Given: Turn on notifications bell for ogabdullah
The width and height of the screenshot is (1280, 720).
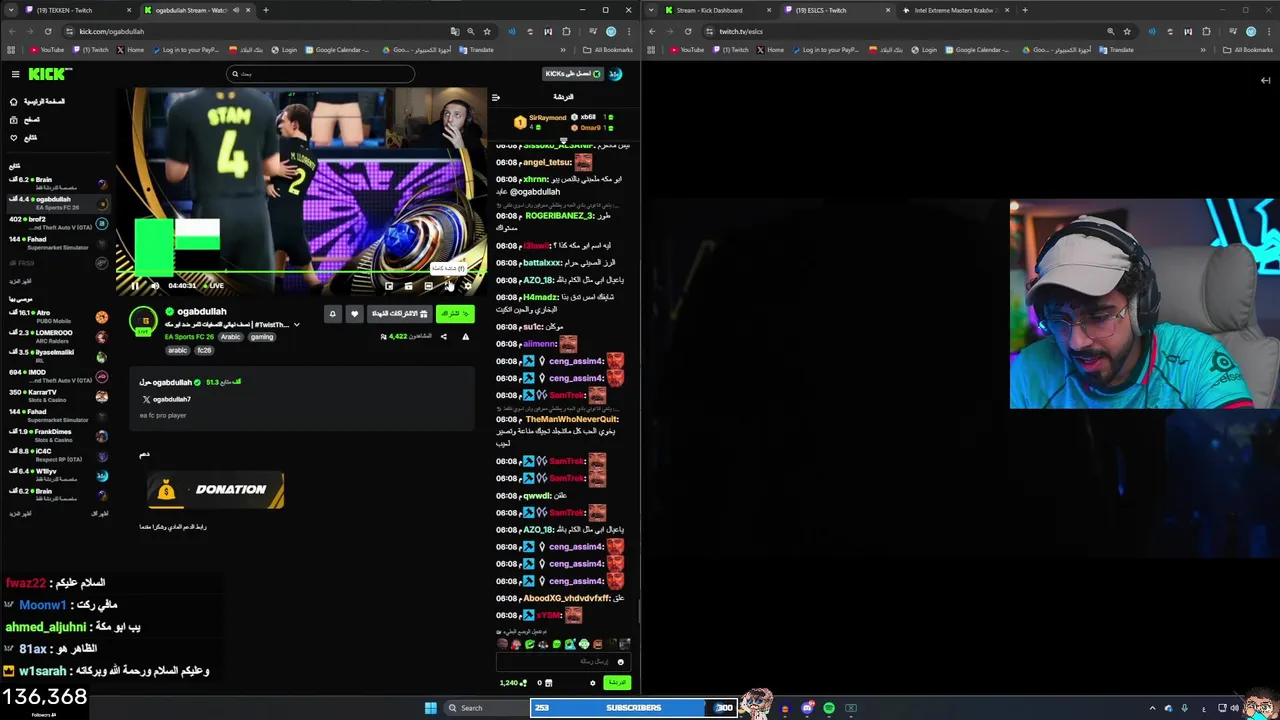Looking at the screenshot, I should click(x=332, y=314).
